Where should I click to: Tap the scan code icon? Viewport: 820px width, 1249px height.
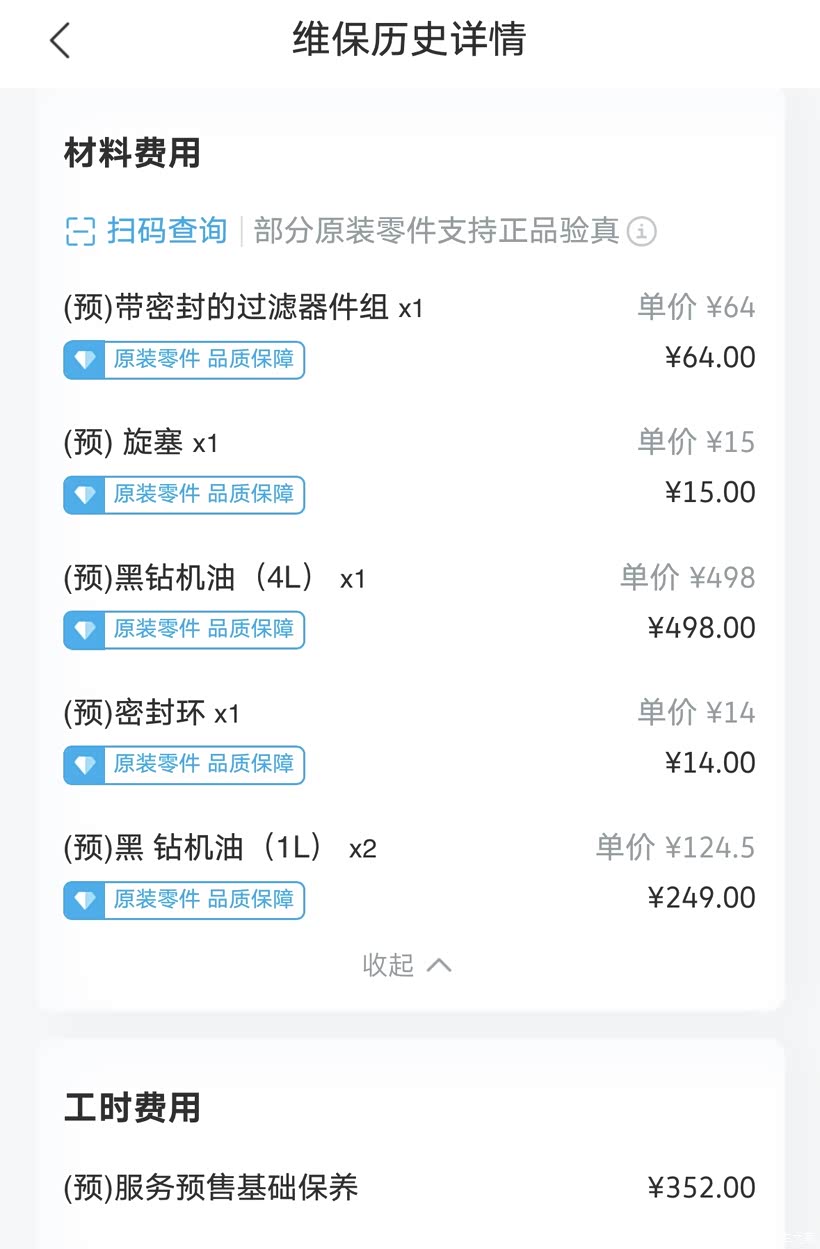(x=80, y=232)
